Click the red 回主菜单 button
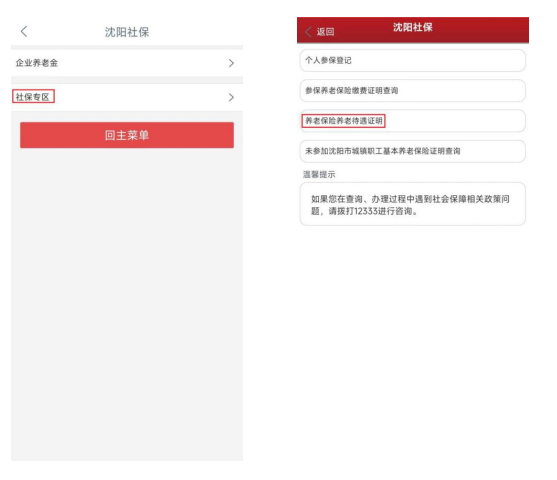Image resolution: width=557 pixels, height=480 pixels. point(127,135)
